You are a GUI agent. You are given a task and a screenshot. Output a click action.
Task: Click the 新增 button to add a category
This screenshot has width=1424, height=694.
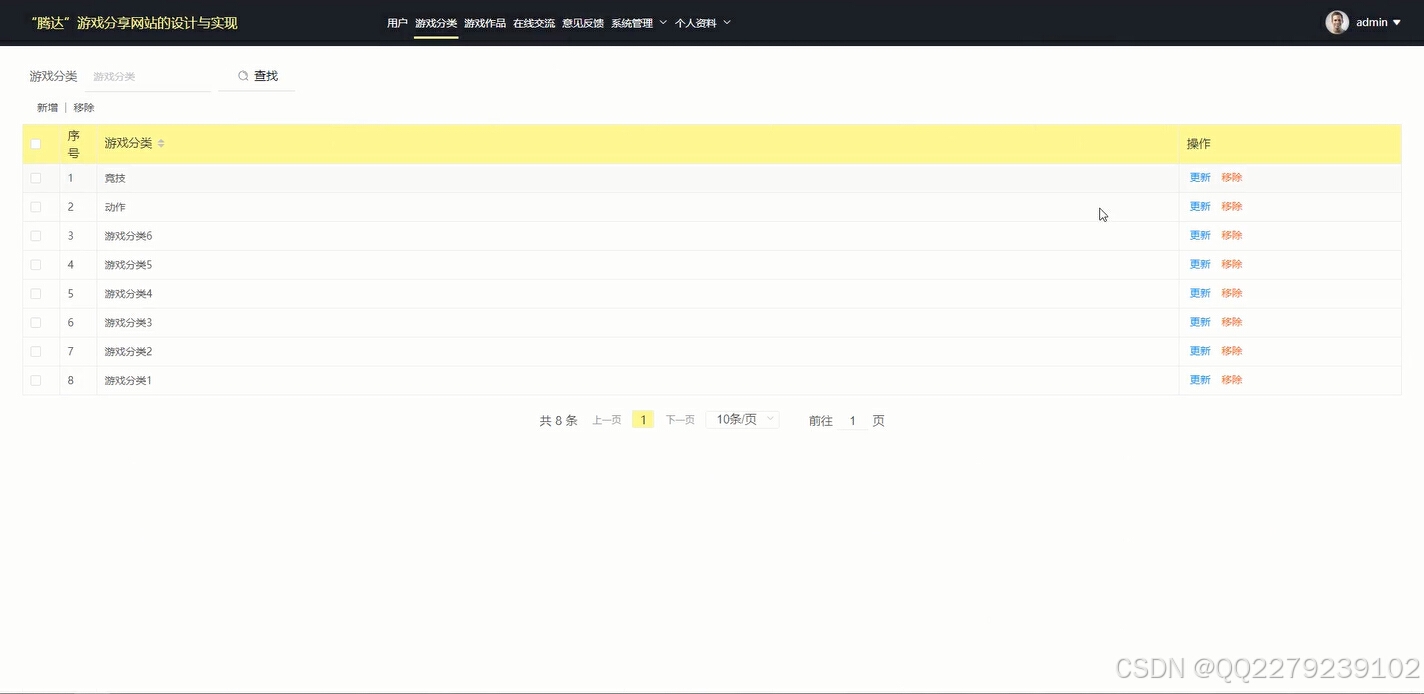point(46,107)
